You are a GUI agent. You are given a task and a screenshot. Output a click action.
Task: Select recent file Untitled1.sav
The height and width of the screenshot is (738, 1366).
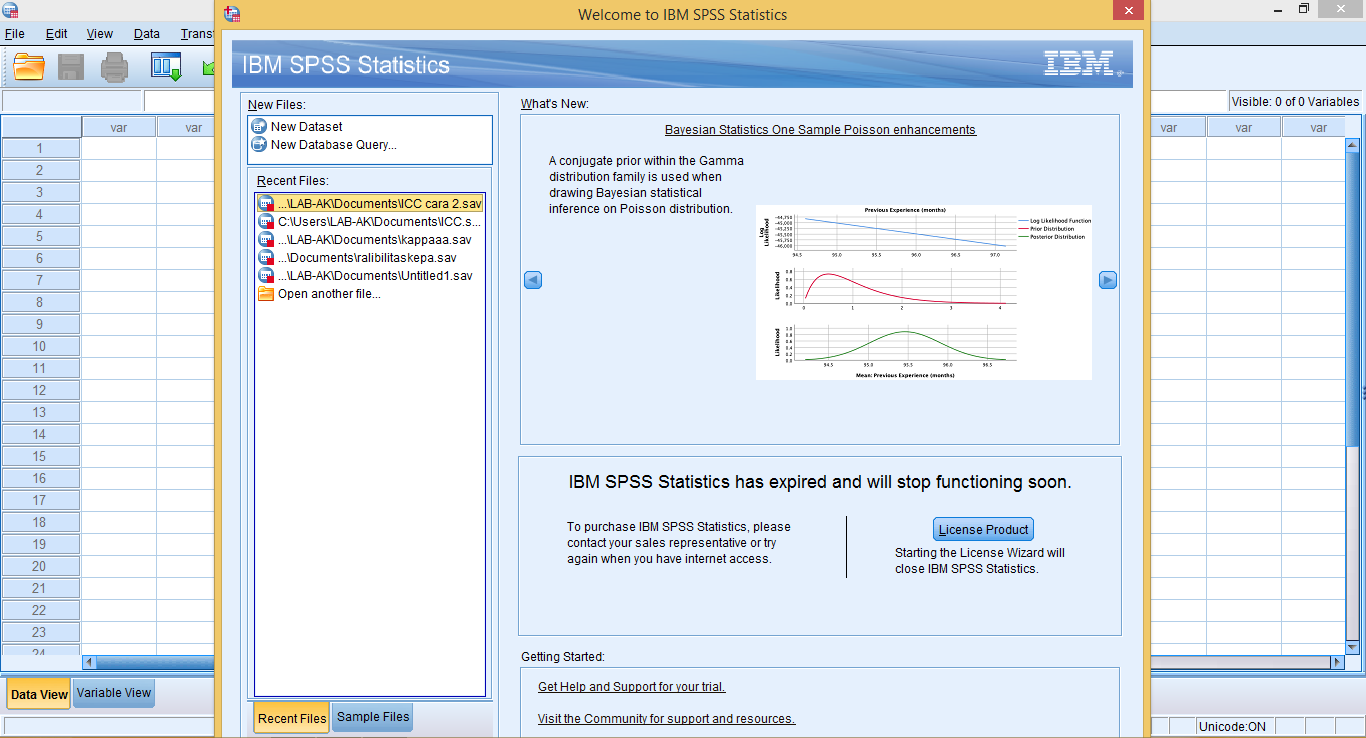click(370, 276)
